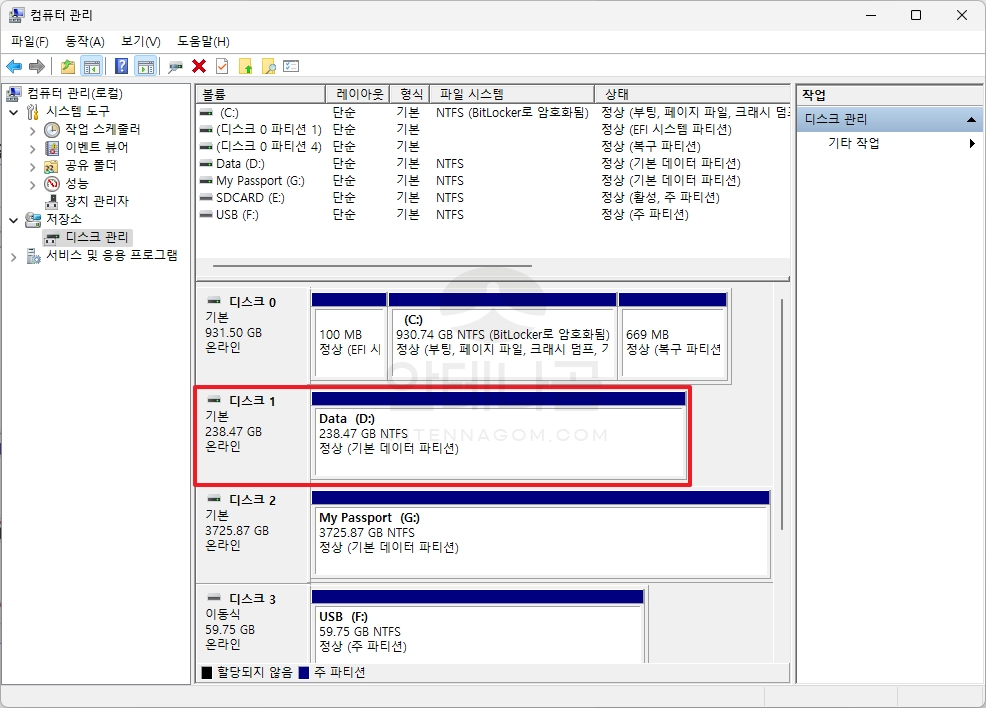Collapse the 저장소 tree node

(14, 219)
